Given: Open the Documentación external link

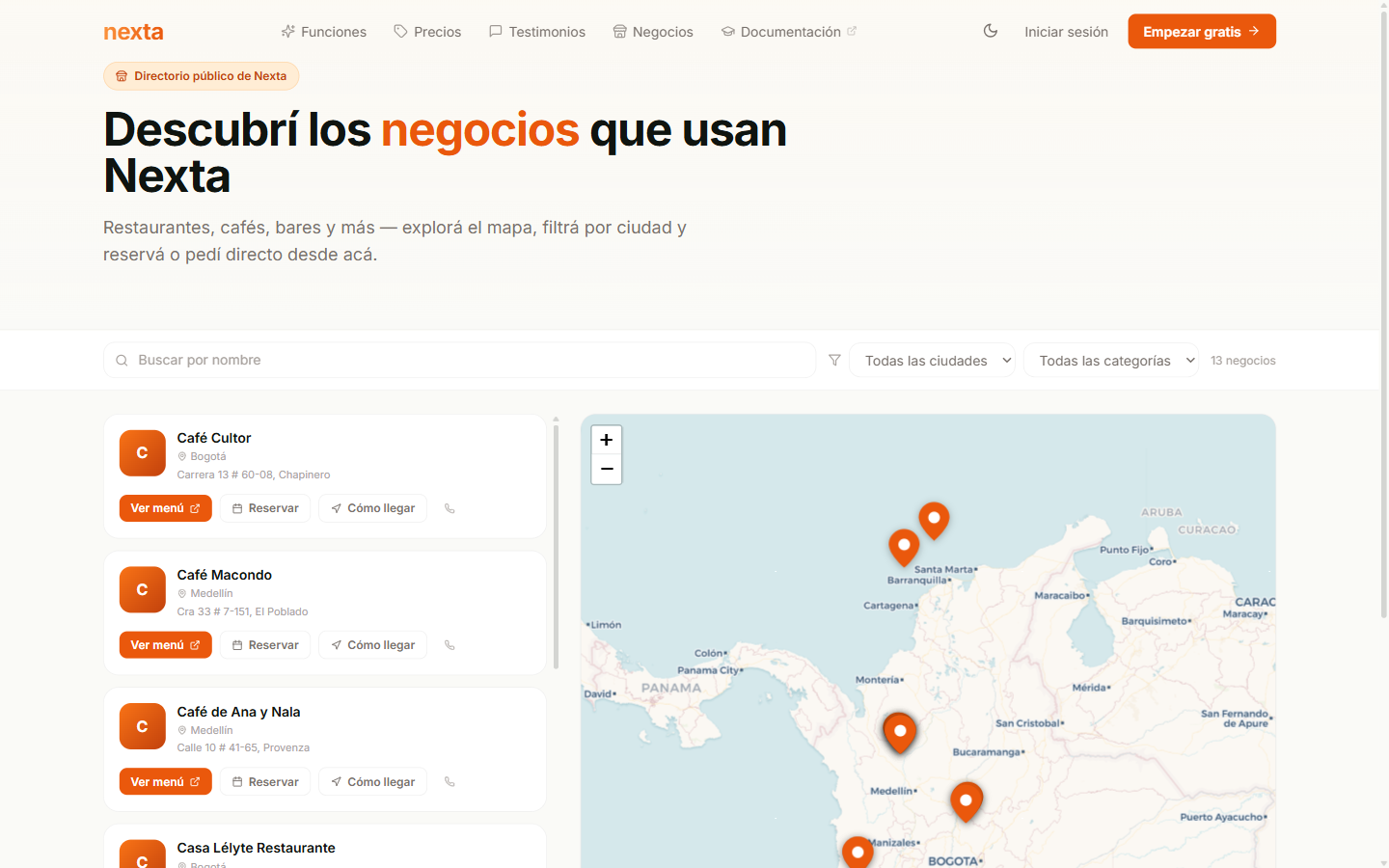Looking at the screenshot, I should click(789, 32).
